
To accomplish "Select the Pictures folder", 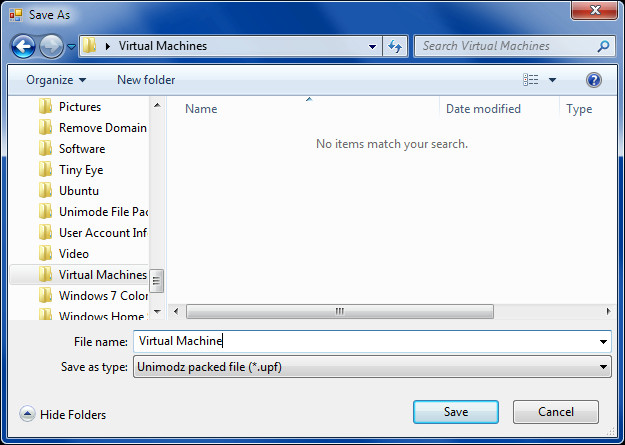I will [79, 107].
